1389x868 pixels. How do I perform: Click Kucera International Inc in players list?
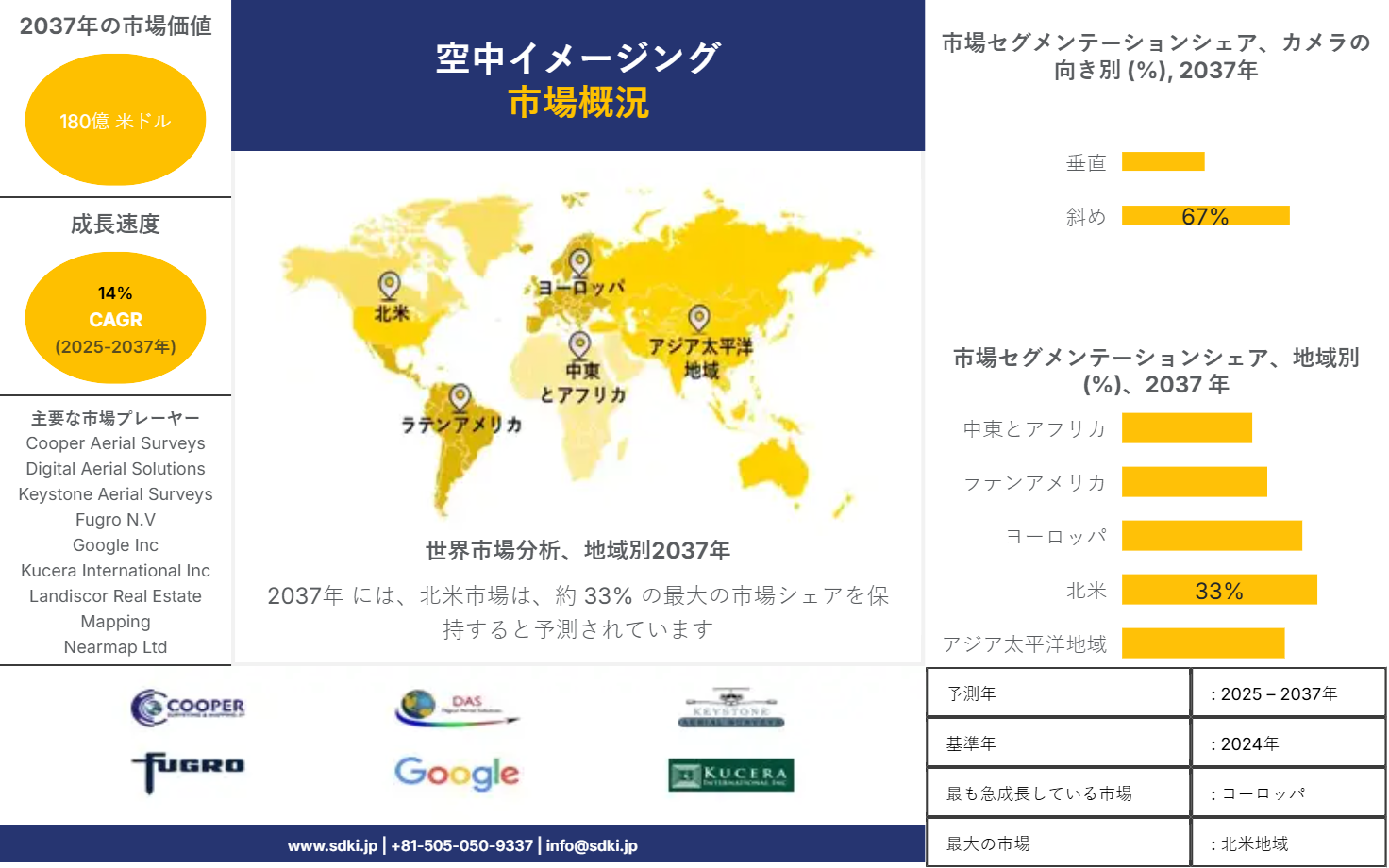click(115, 571)
